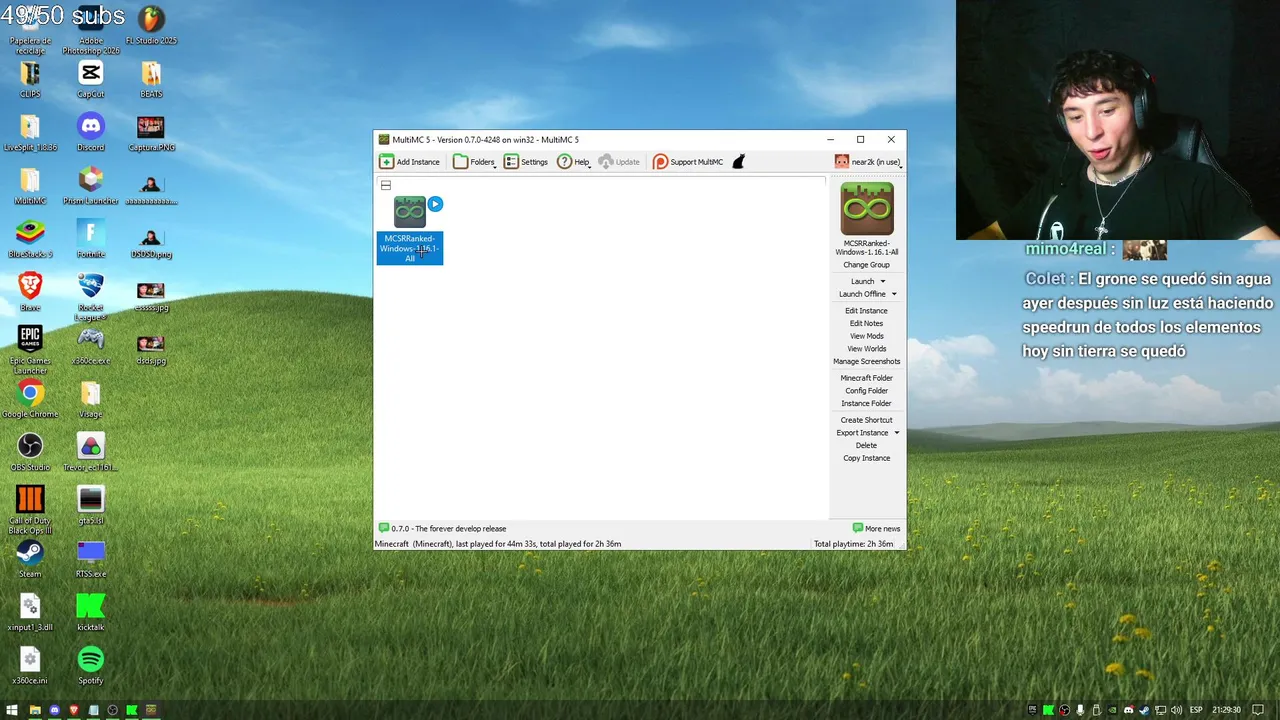Open the notification center icon
The width and height of the screenshot is (1280, 720).
coord(1258,710)
